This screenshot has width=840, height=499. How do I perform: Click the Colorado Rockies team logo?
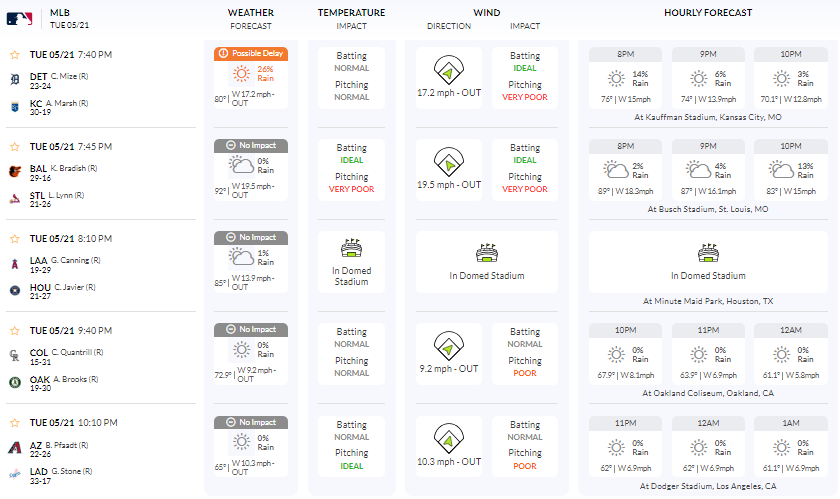(x=15, y=353)
